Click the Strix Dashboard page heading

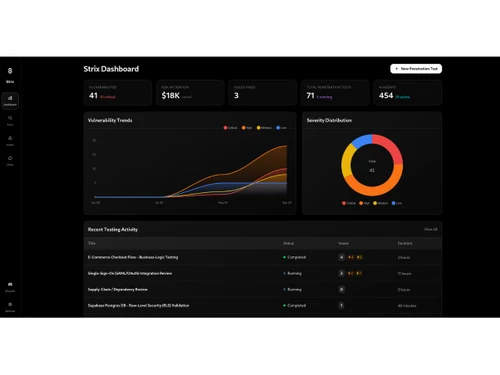point(111,69)
